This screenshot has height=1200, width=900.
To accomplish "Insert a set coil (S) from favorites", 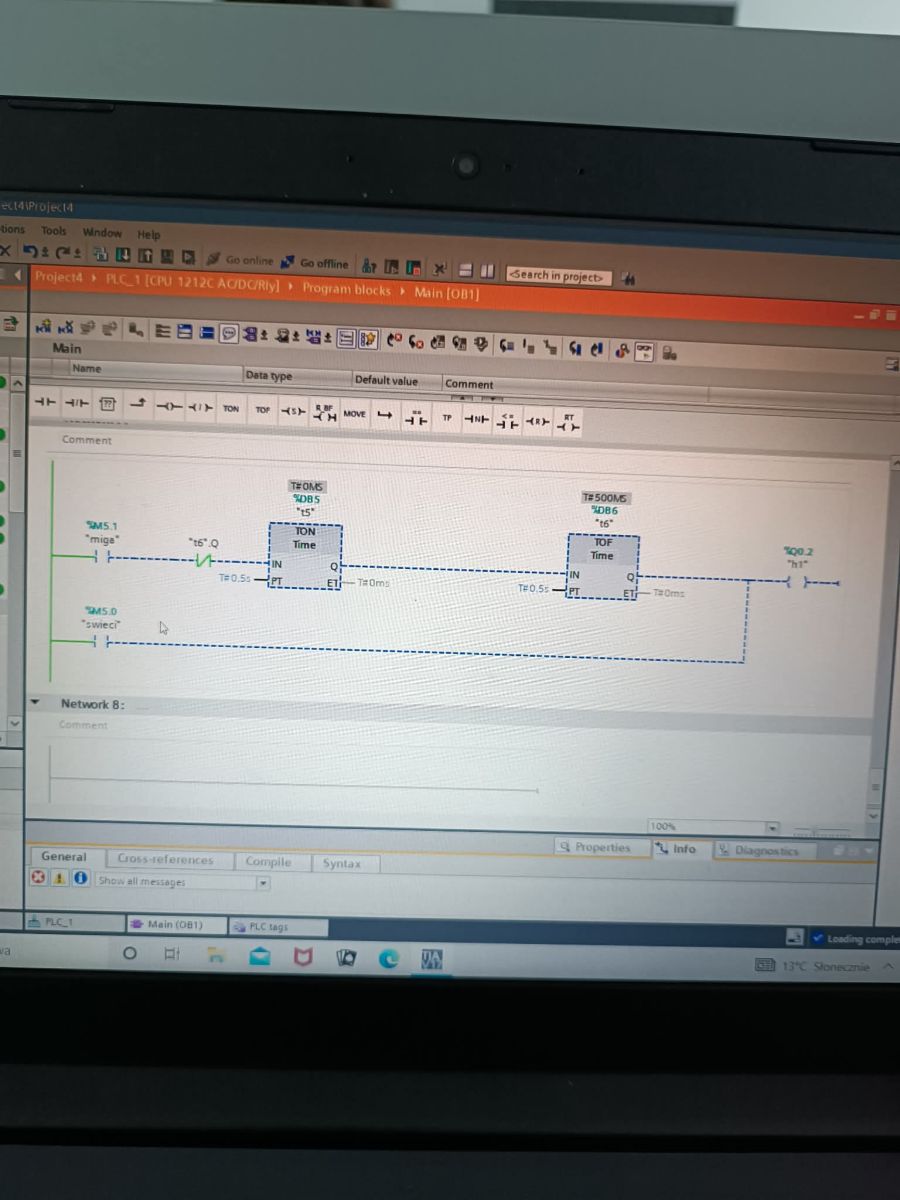I will tap(292, 410).
